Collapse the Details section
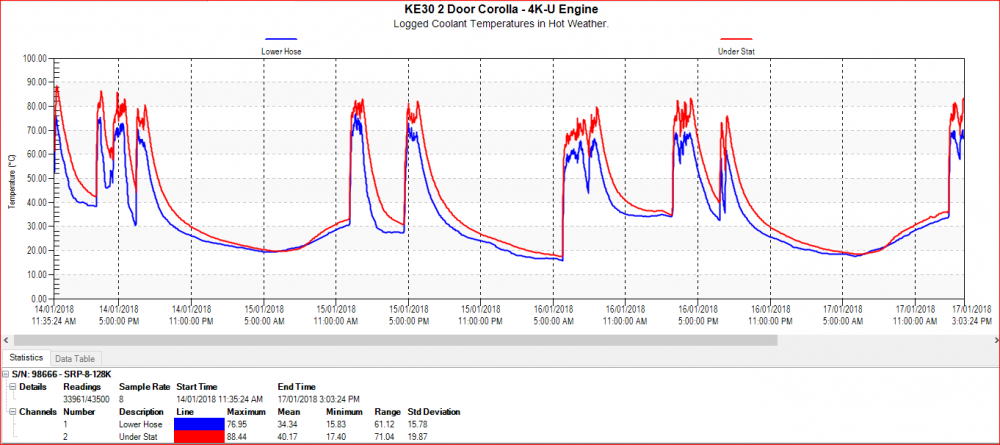Image resolution: width=1000 pixels, height=445 pixels. click(x=13, y=387)
